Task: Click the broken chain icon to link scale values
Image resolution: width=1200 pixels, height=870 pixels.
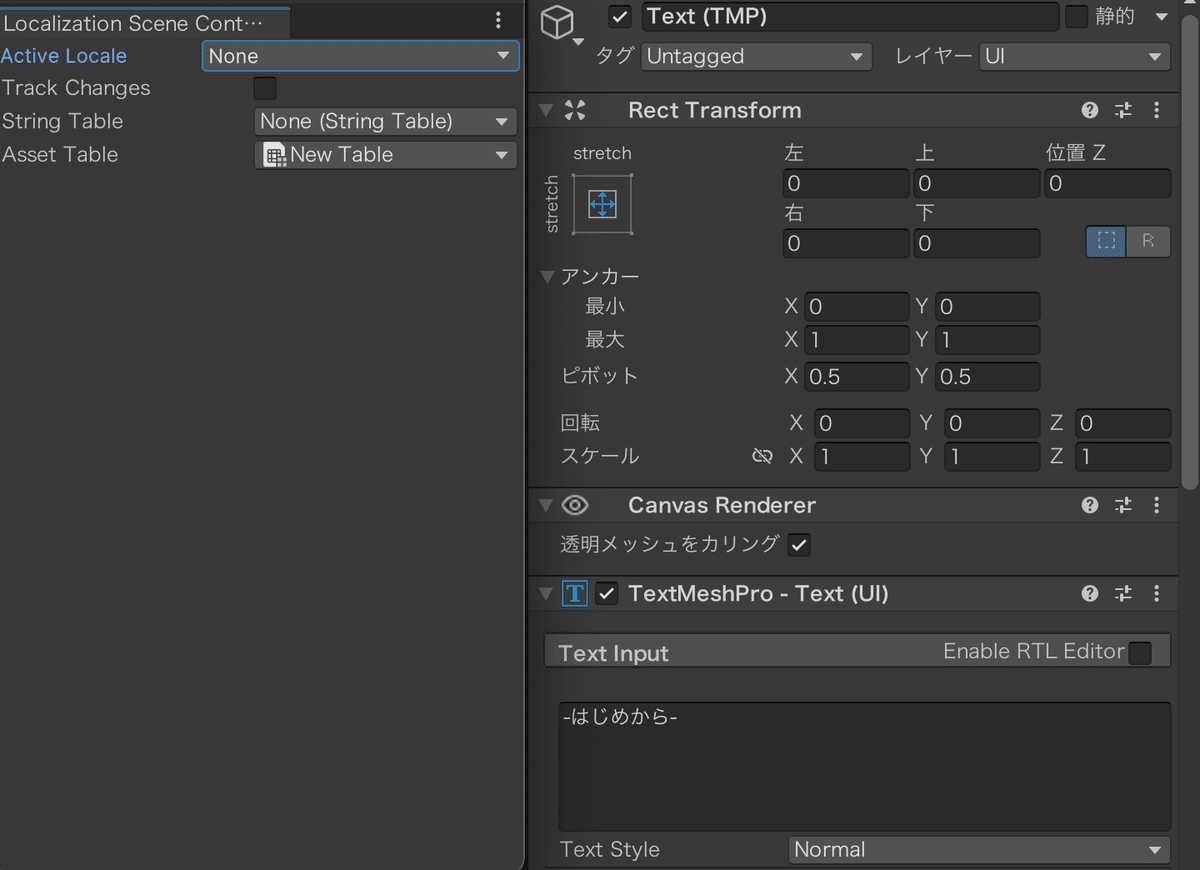Action: pos(762,456)
